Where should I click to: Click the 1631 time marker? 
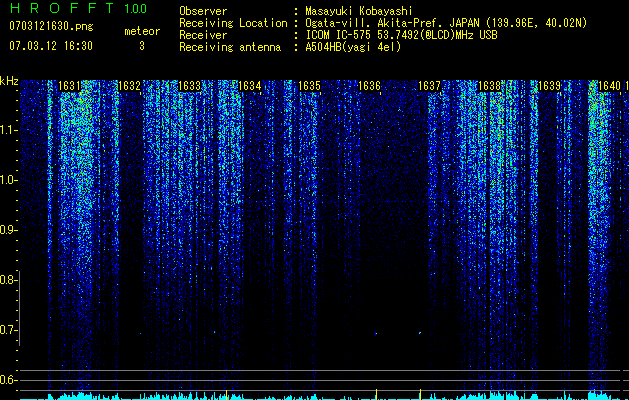pos(69,86)
